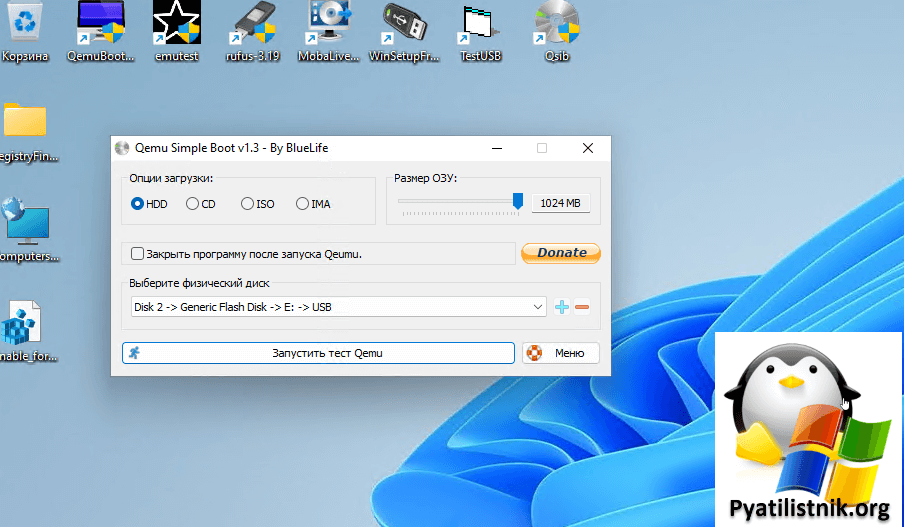This screenshot has height=527, width=904.
Task: Open the WinSetupFromUSB desktop icon
Action: (x=405, y=25)
